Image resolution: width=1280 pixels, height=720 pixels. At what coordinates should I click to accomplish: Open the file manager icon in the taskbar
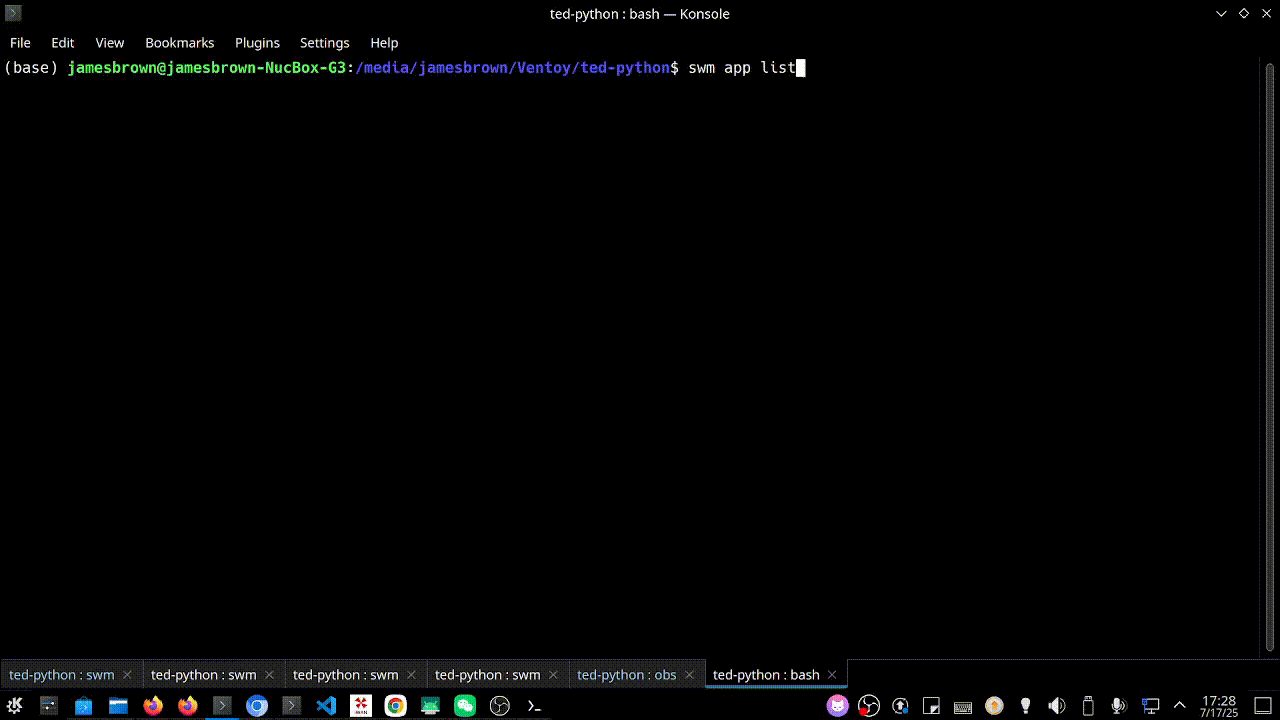coord(118,705)
